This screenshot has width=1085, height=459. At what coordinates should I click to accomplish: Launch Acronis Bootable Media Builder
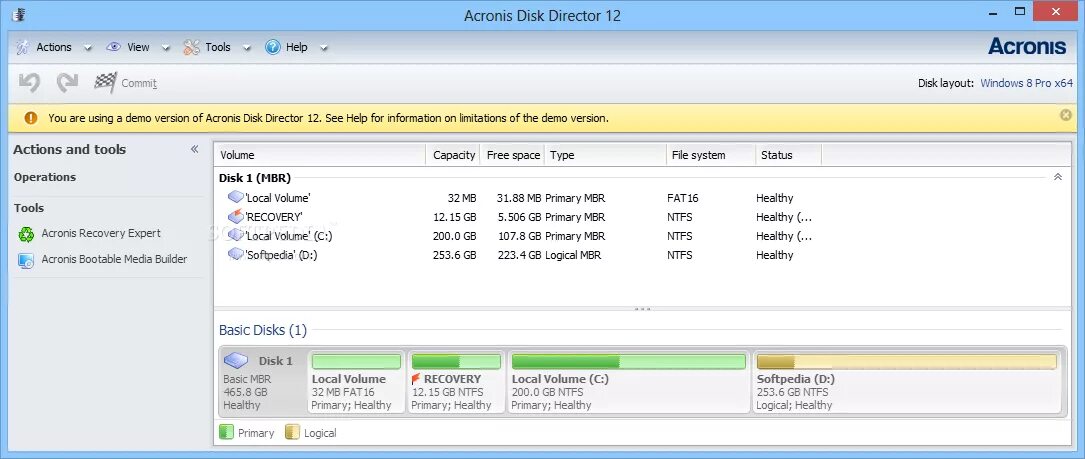point(102,260)
